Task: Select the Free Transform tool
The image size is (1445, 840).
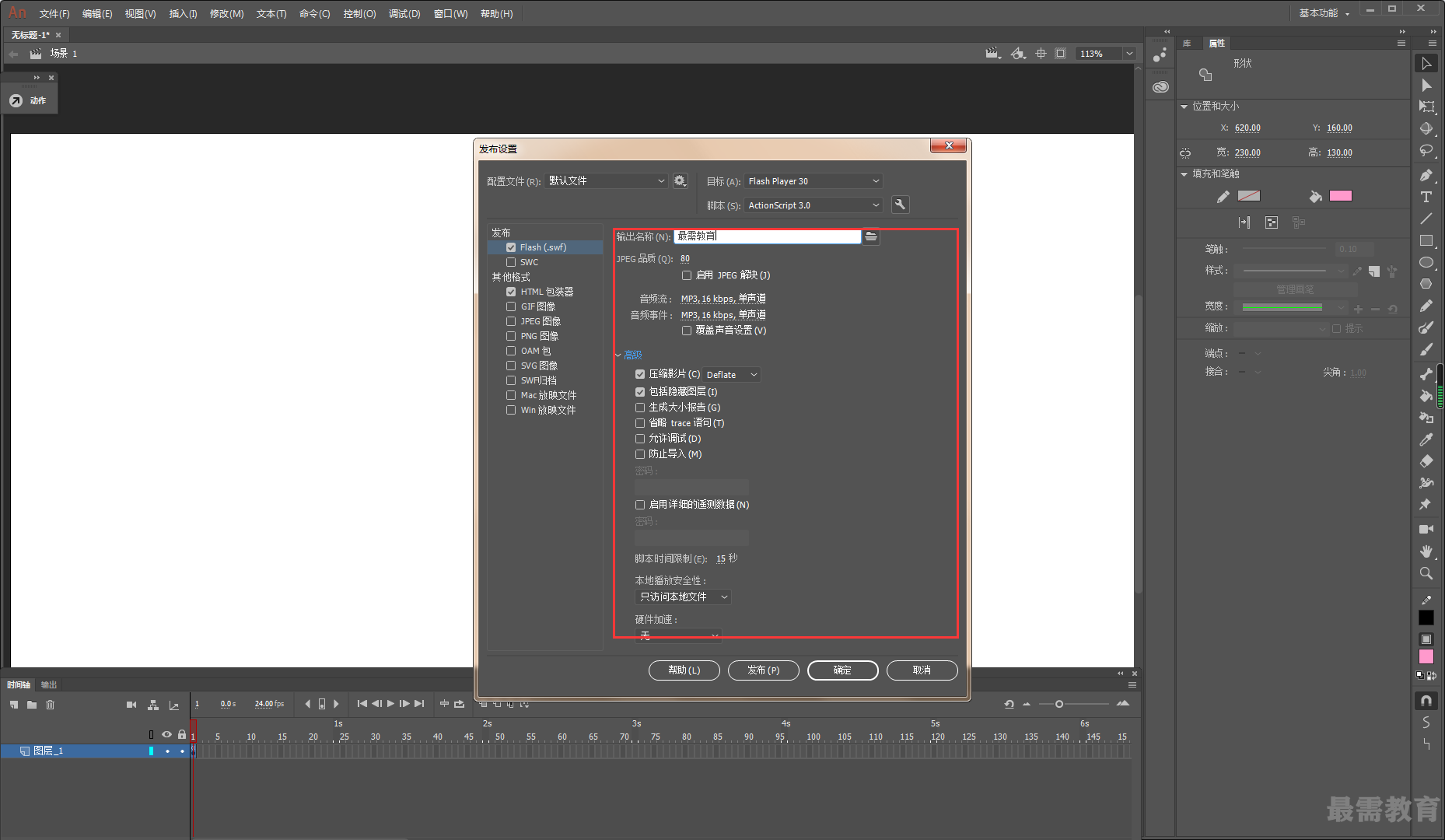Action: coord(1426,107)
